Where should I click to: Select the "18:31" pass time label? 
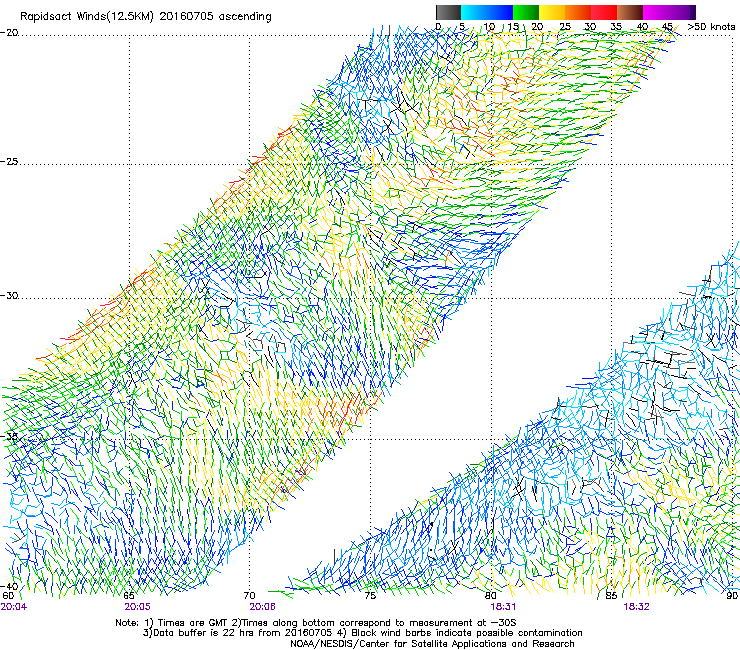click(x=503, y=607)
